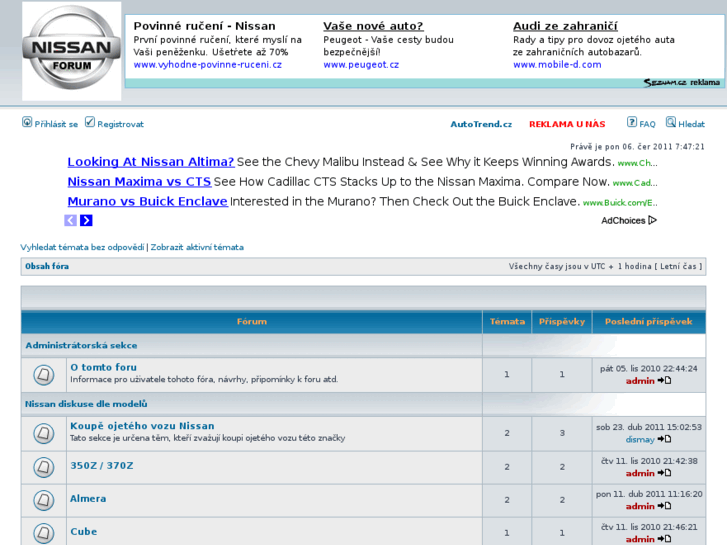Click the login icon beside Přihlásit se

pyautogui.click(x=27, y=122)
